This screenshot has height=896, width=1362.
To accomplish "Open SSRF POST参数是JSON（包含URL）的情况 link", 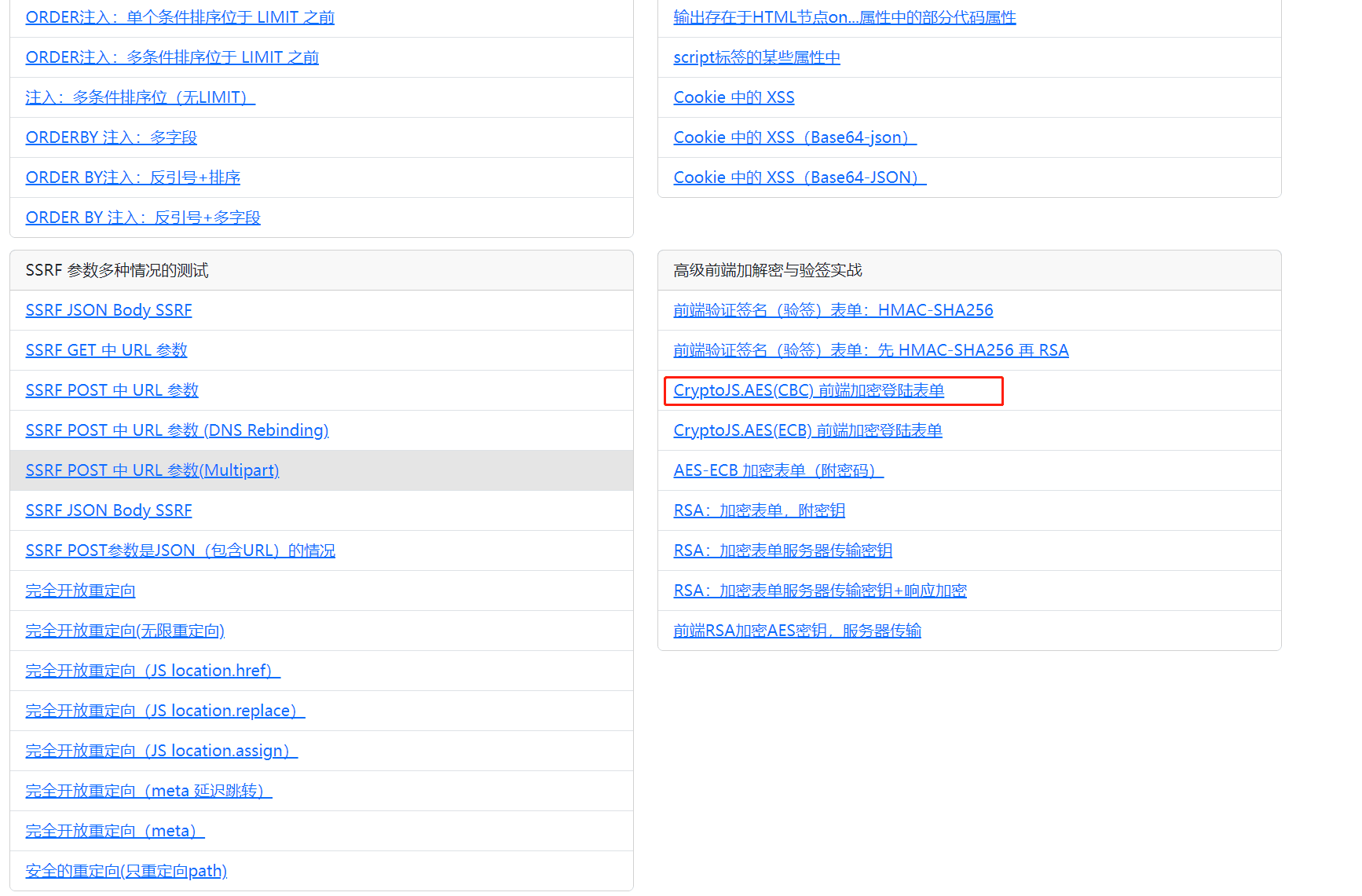I will pyautogui.click(x=180, y=550).
